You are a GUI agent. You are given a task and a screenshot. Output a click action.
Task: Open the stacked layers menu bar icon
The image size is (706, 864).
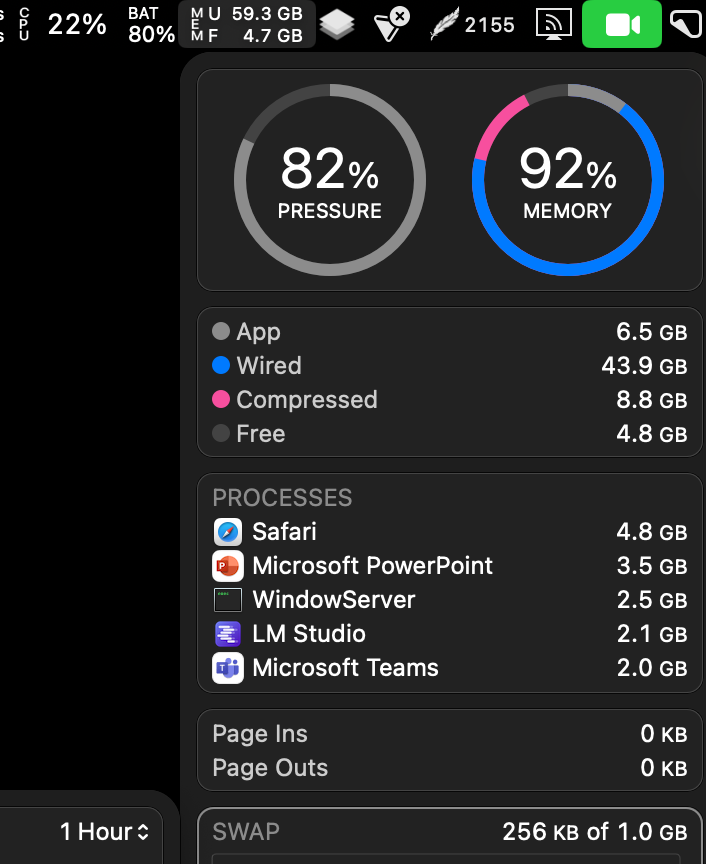(x=338, y=25)
